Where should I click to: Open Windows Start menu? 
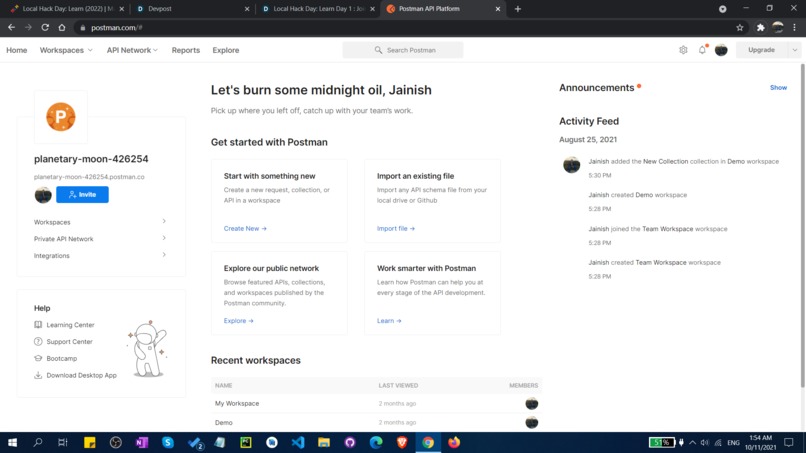click(x=12, y=442)
